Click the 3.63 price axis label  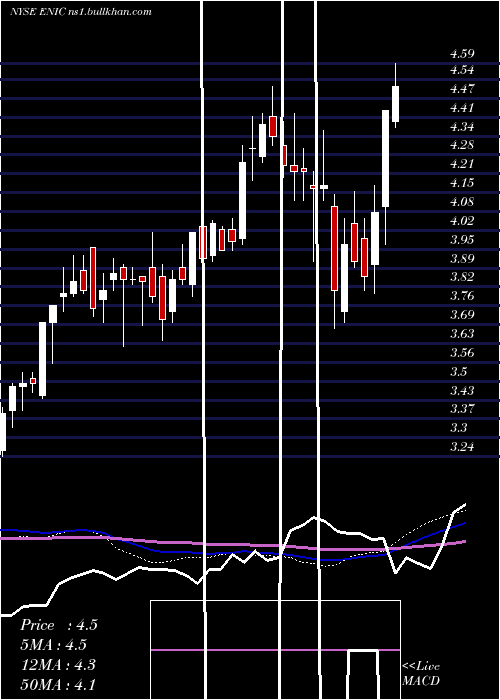point(462,333)
